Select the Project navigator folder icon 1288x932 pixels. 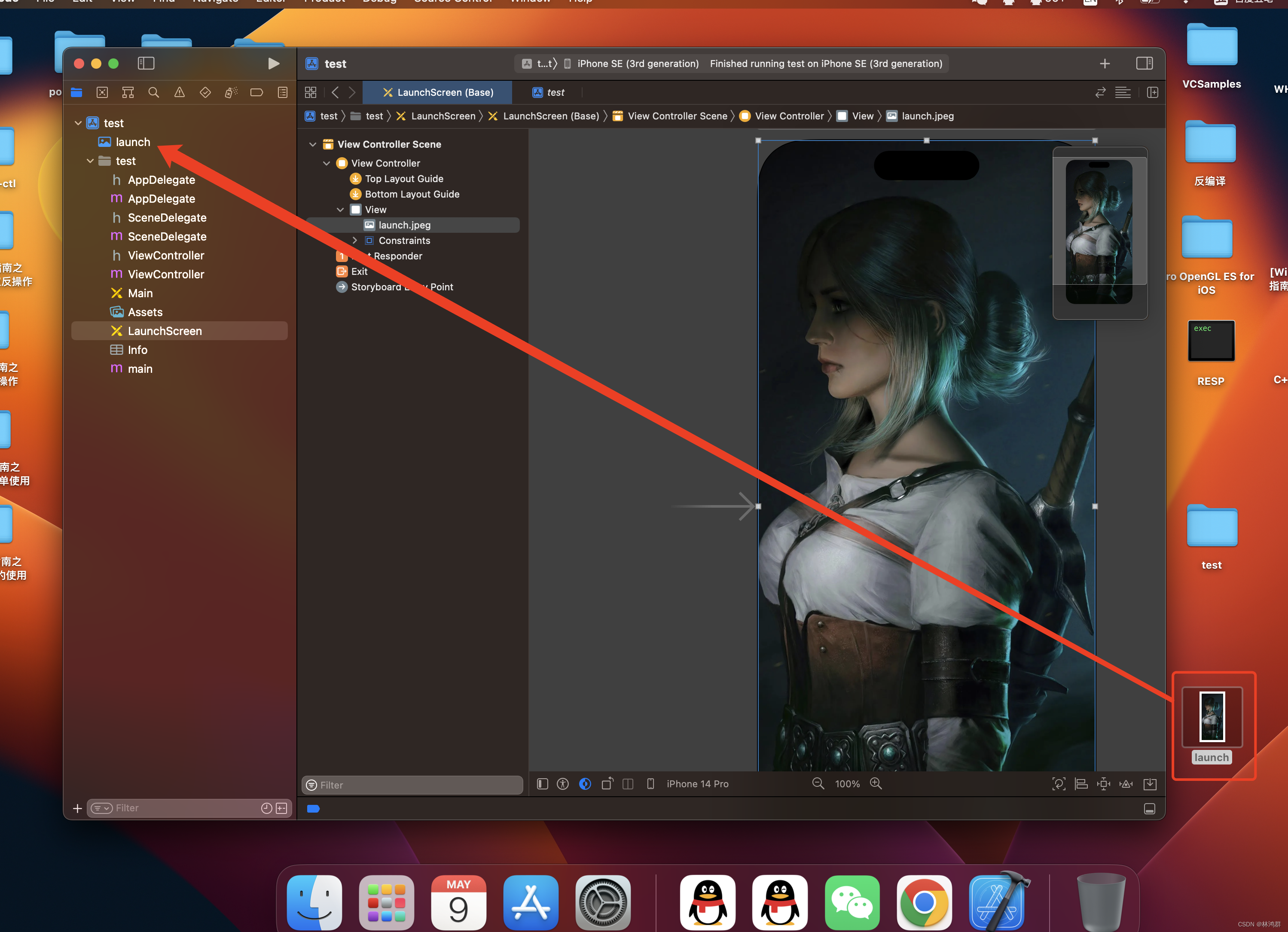coord(76,92)
